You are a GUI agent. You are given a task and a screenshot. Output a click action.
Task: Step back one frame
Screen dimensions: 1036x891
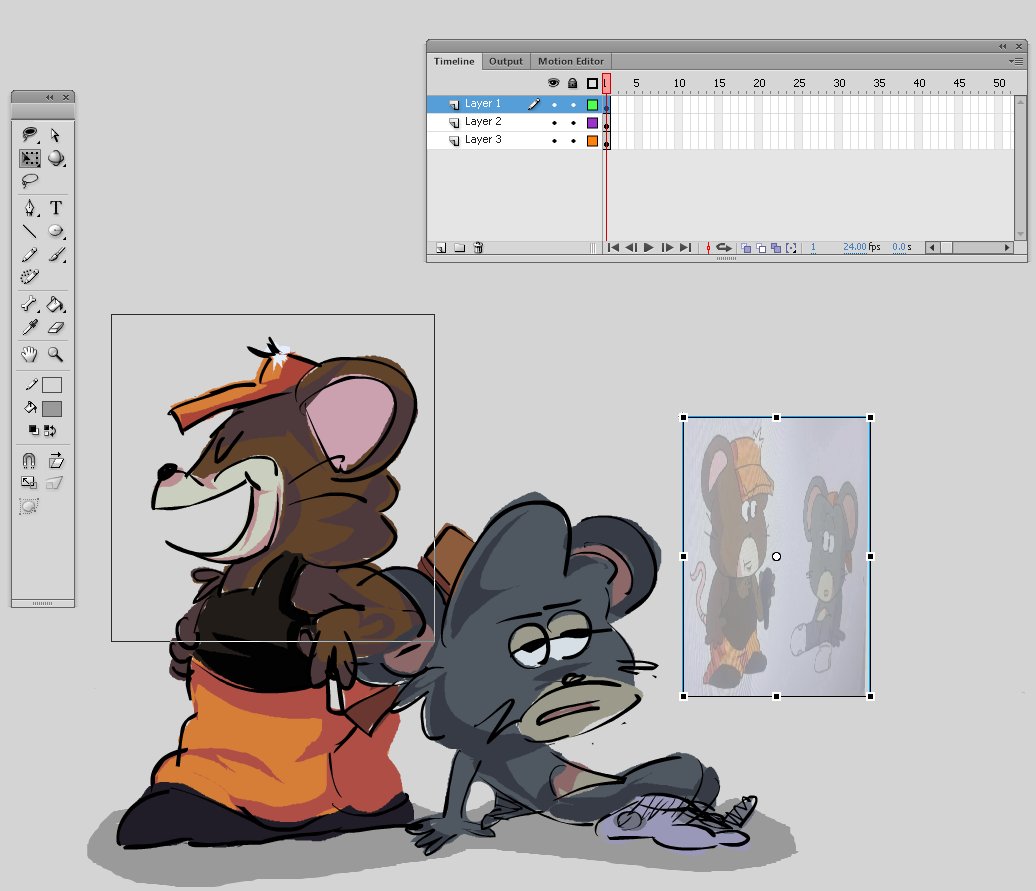click(631, 248)
